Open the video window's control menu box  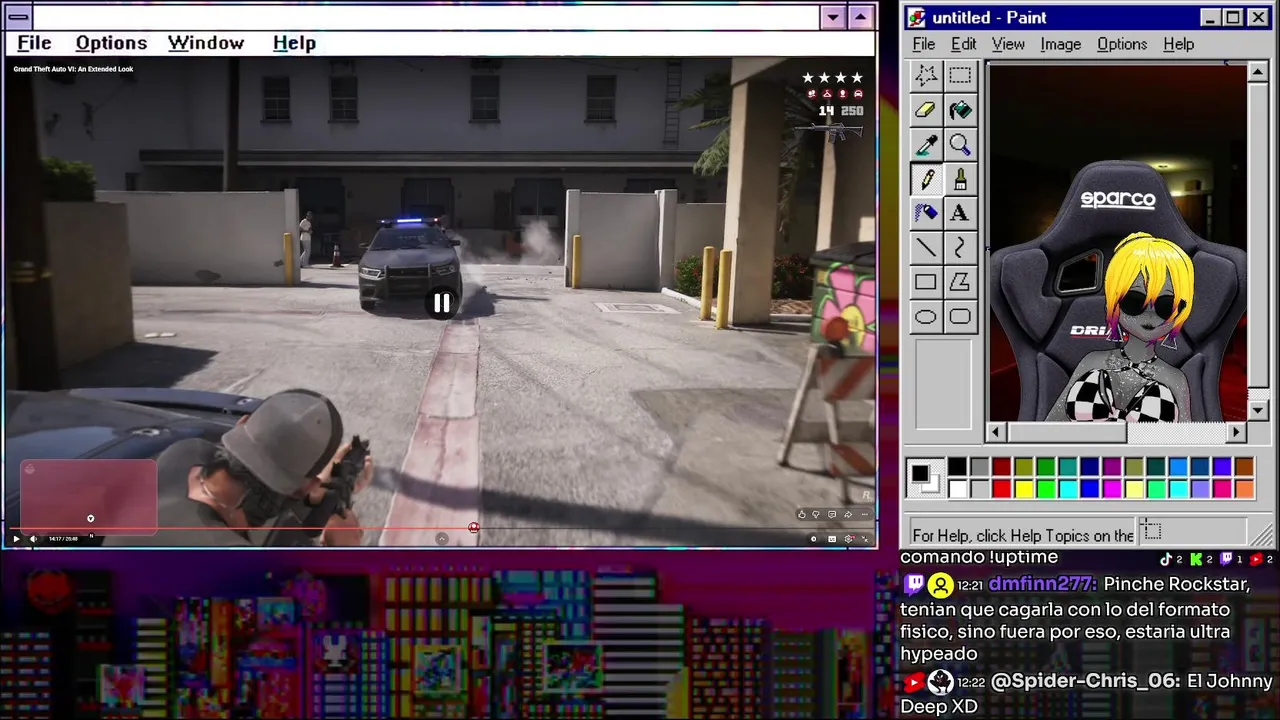pyautogui.click(x=18, y=17)
